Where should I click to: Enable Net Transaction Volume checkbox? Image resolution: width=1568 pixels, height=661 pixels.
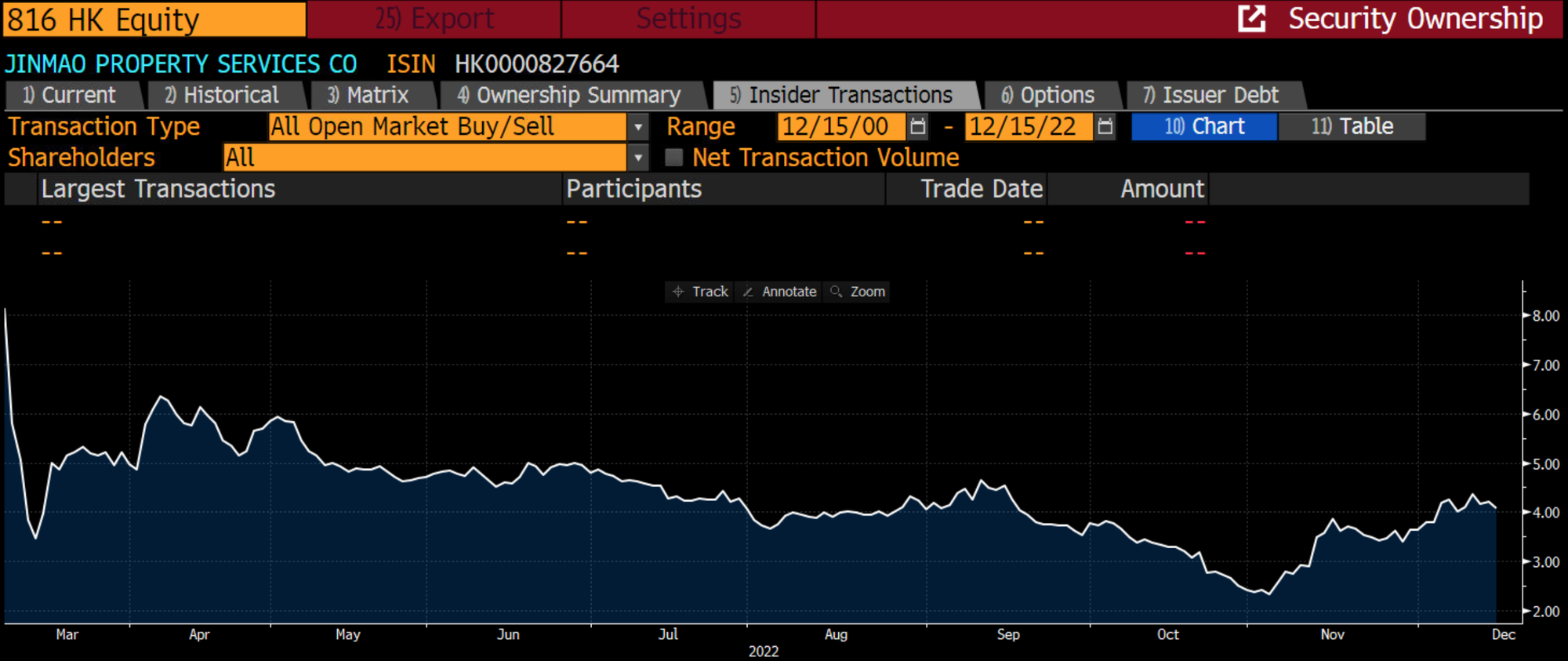(x=673, y=158)
